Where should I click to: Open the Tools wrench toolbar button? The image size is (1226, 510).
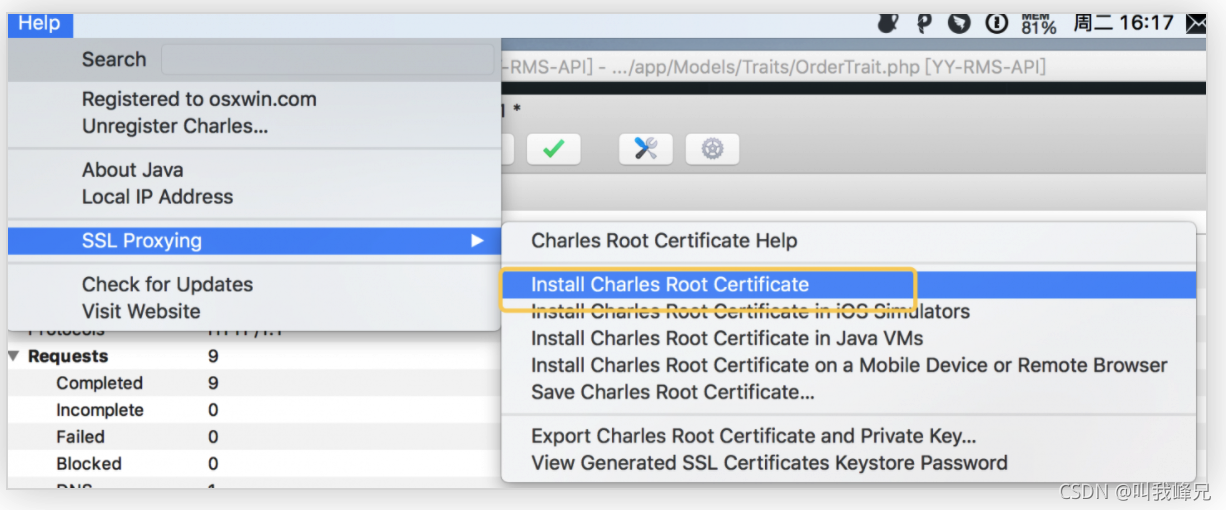tap(646, 149)
